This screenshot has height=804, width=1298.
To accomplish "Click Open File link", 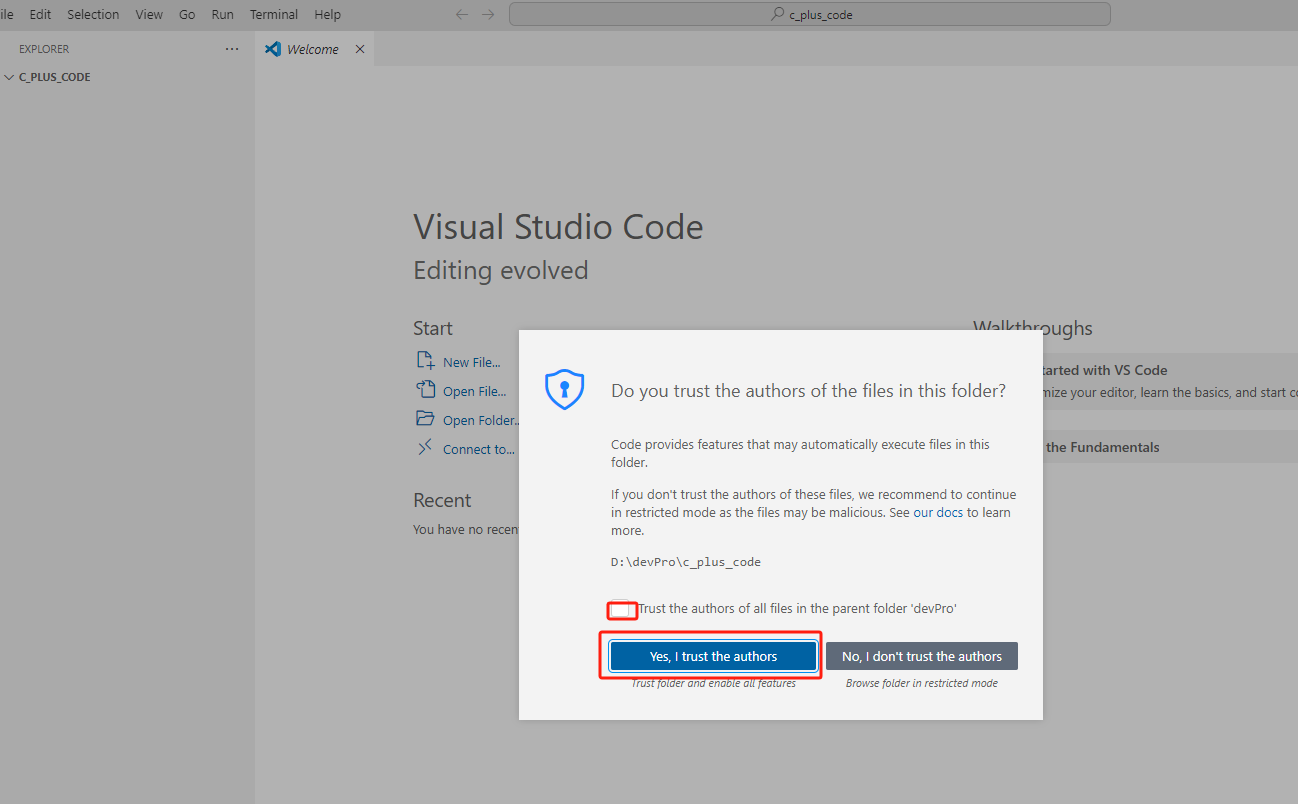I will [x=474, y=391].
